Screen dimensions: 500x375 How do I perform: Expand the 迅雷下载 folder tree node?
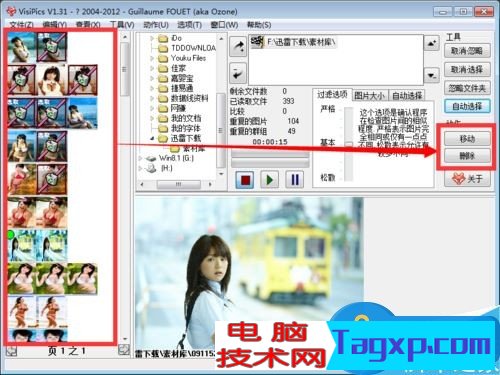coord(153,138)
